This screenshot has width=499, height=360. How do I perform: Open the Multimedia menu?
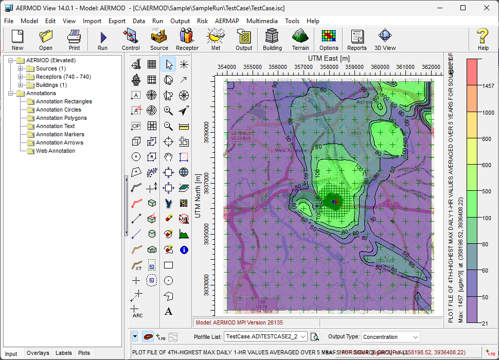coord(262,21)
